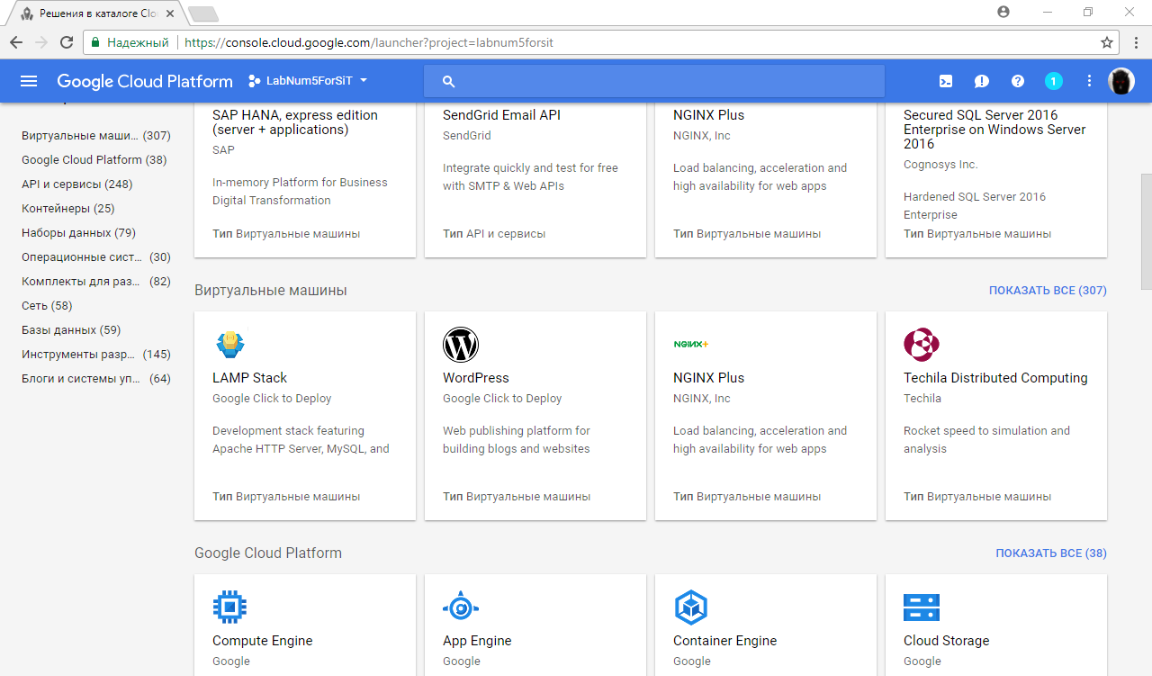The height and width of the screenshot is (676, 1152).
Task: Filter by Блоги и системы уп... (64)
Action: click(96, 378)
